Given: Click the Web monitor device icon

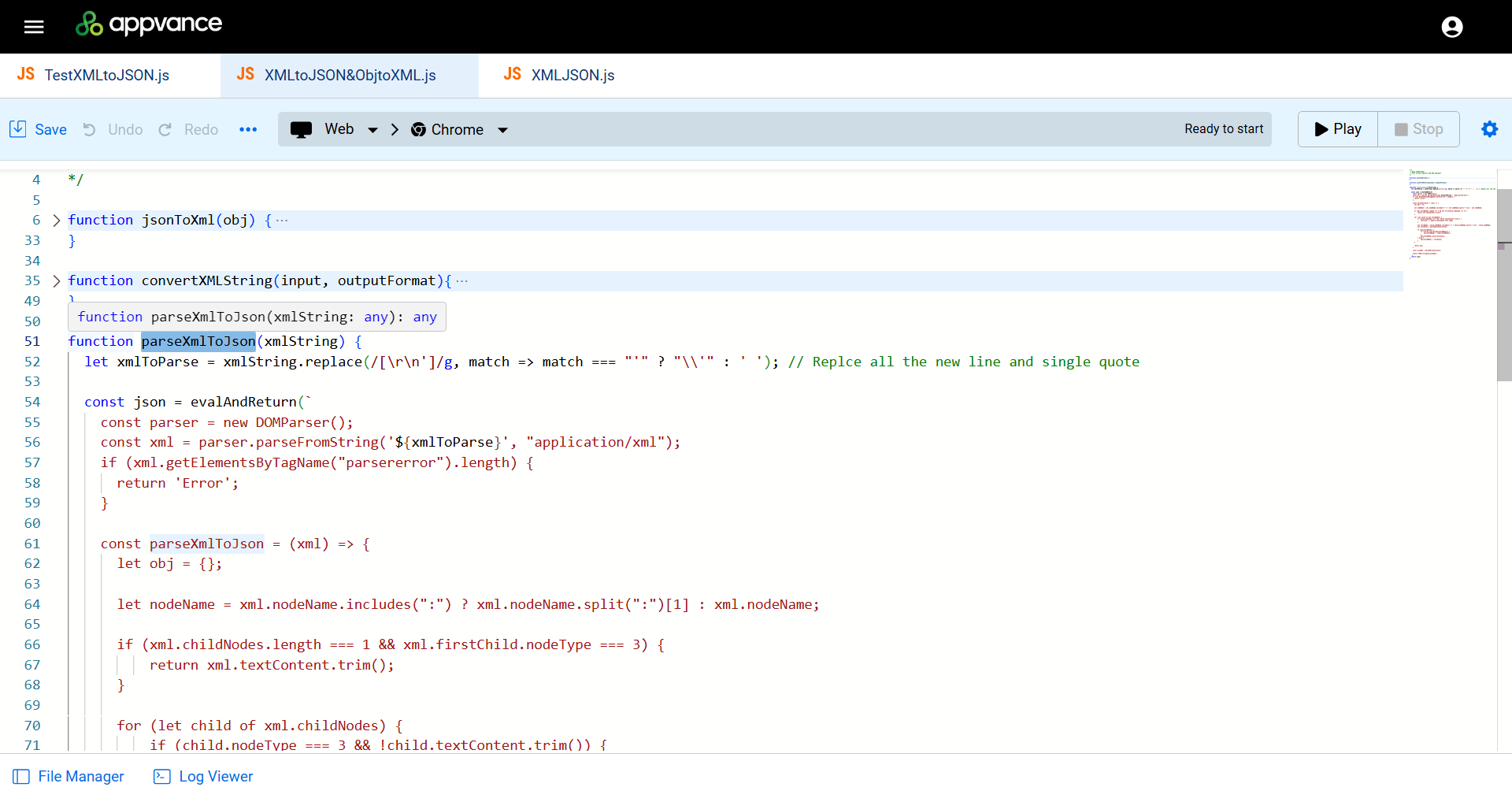Looking at the screenshot, I should pos(301,130).
